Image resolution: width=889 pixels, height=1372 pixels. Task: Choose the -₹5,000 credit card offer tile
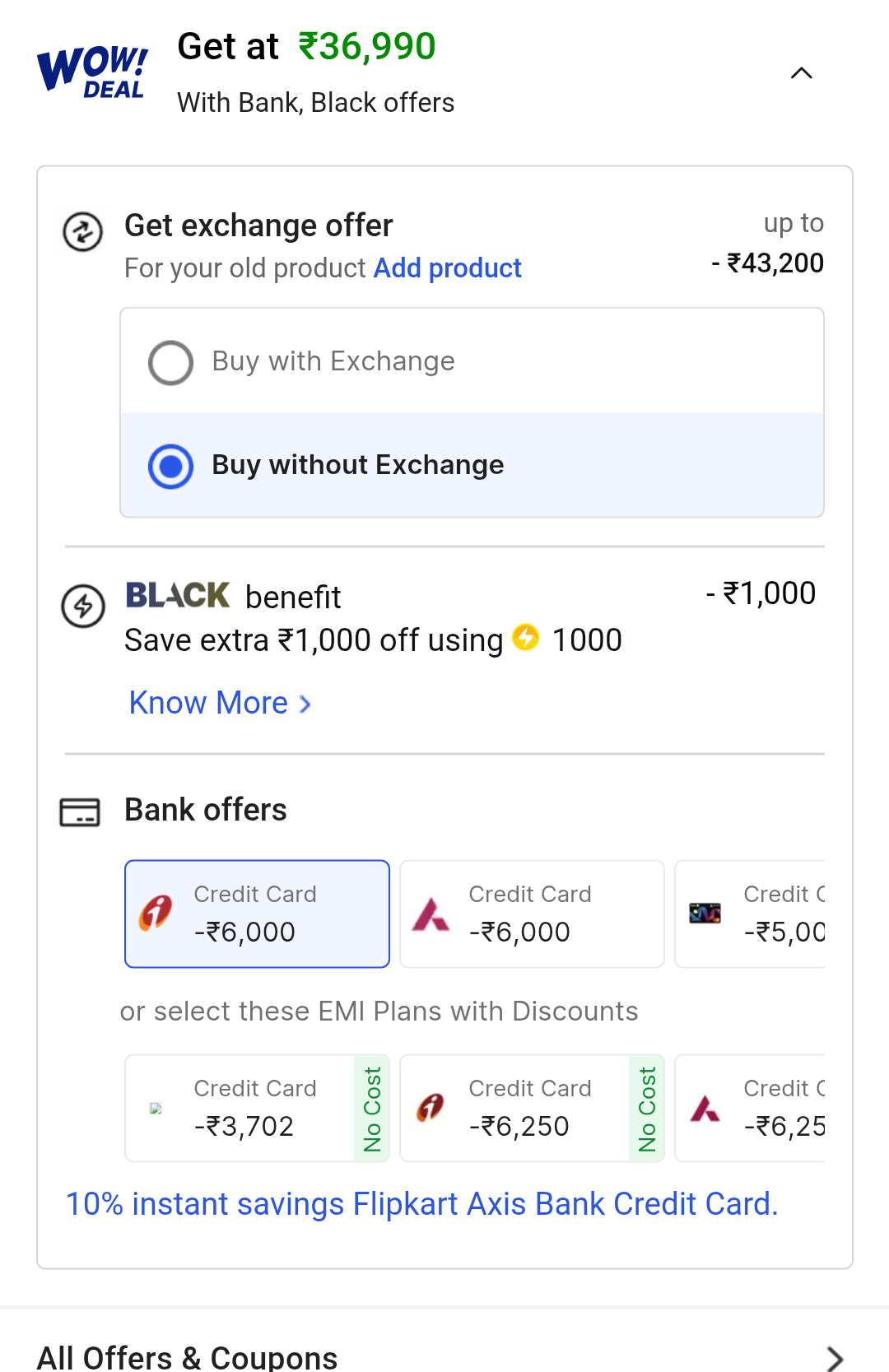(750, 914)
